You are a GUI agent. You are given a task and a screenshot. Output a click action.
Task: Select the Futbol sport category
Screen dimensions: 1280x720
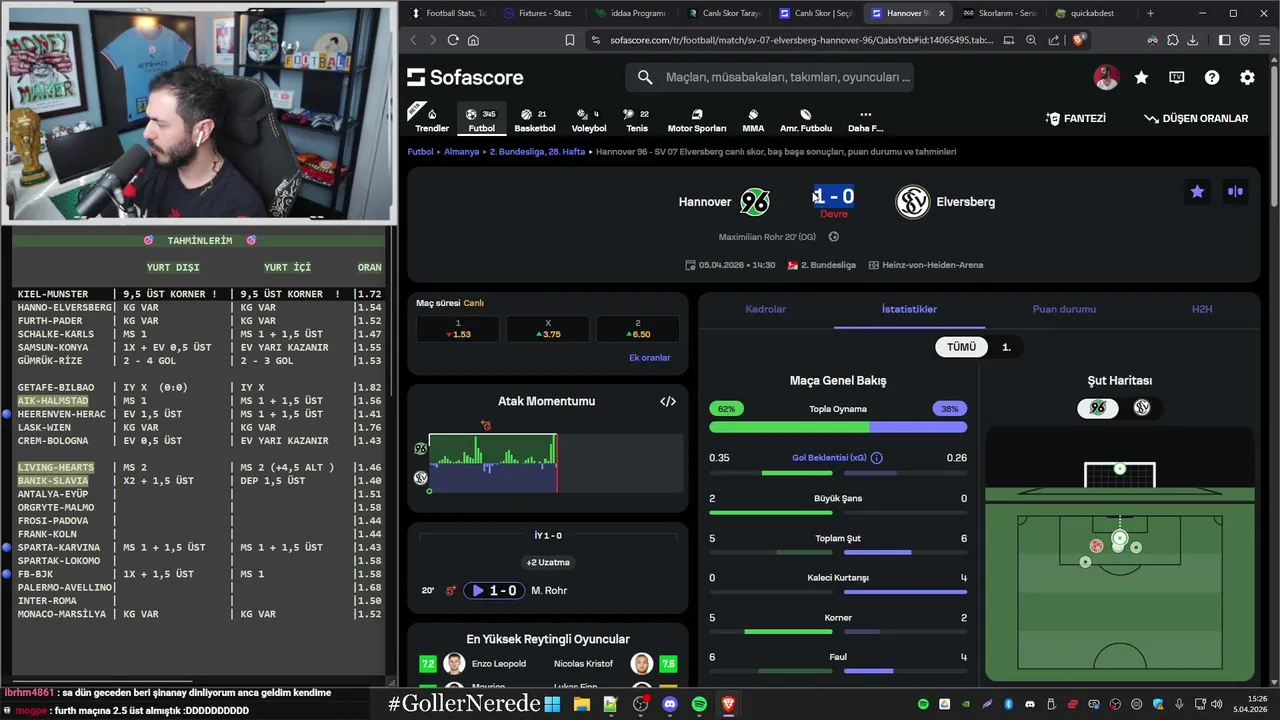(482, 120)
